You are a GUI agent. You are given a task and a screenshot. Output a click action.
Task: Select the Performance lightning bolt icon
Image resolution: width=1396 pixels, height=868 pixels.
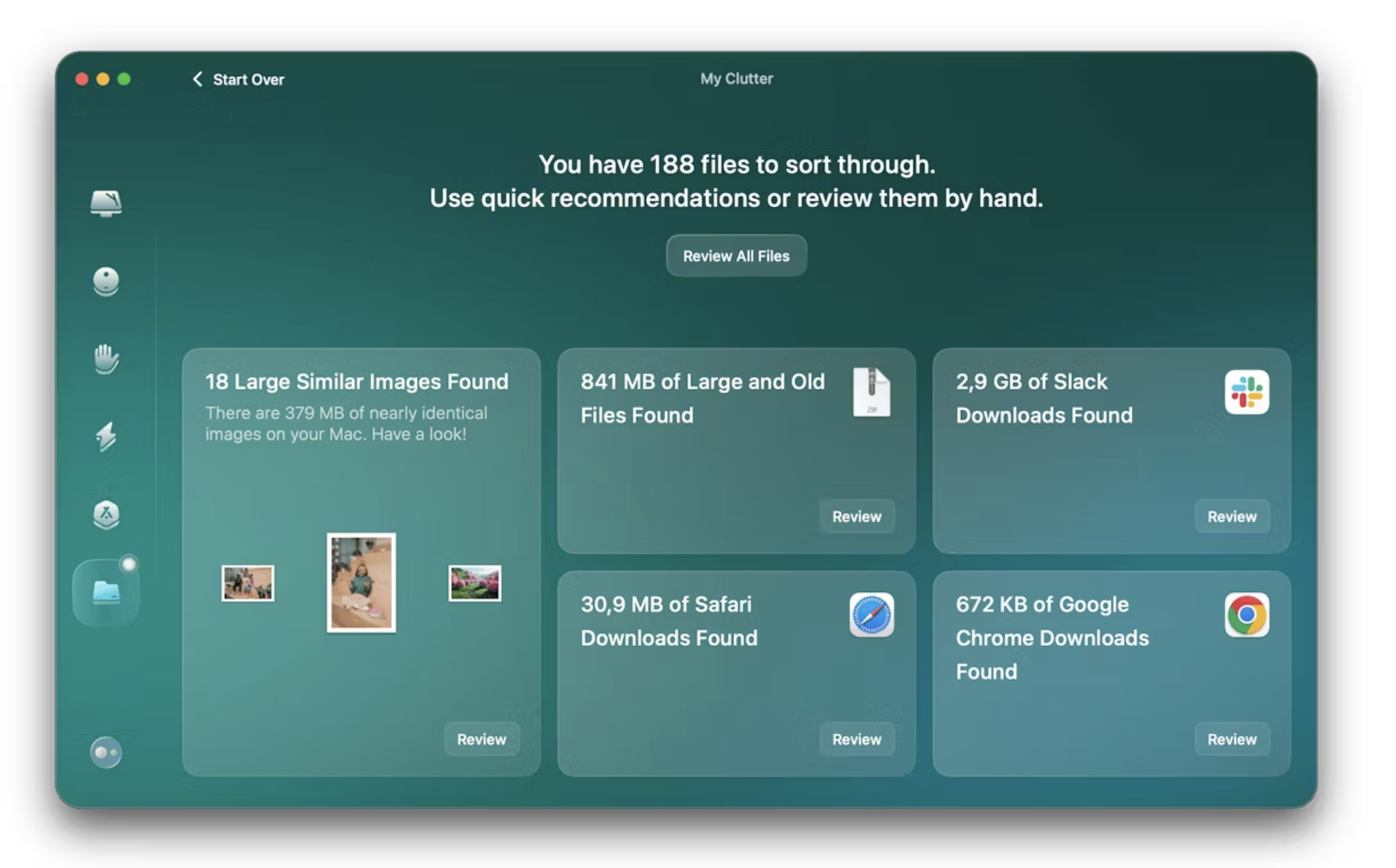(x=106, y=437)
